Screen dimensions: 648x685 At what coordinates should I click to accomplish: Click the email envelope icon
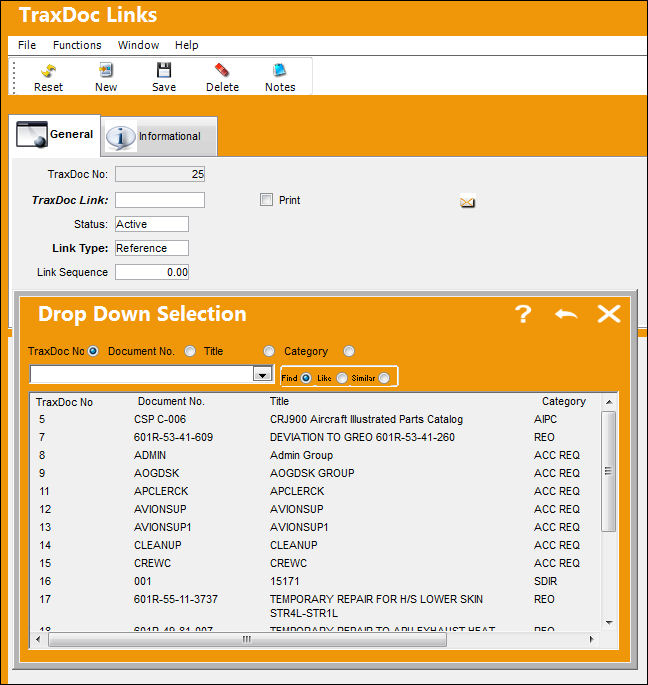(467, 202)
